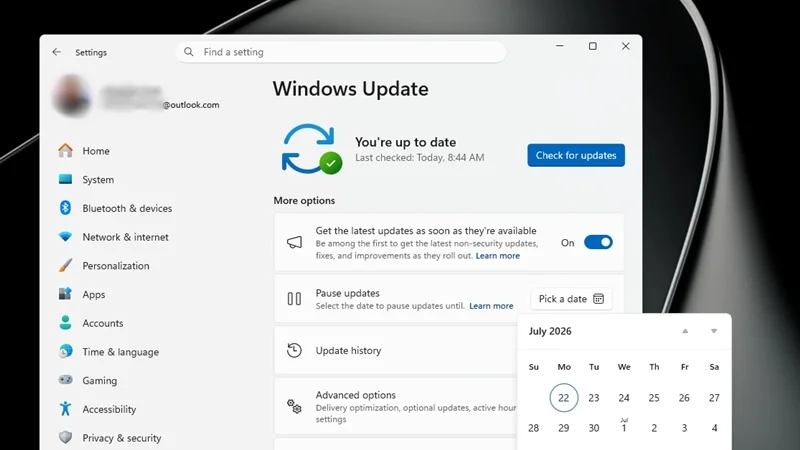Go to previous month in calendar
This screenshot has height=450, width=800.
tap(685, 331)
